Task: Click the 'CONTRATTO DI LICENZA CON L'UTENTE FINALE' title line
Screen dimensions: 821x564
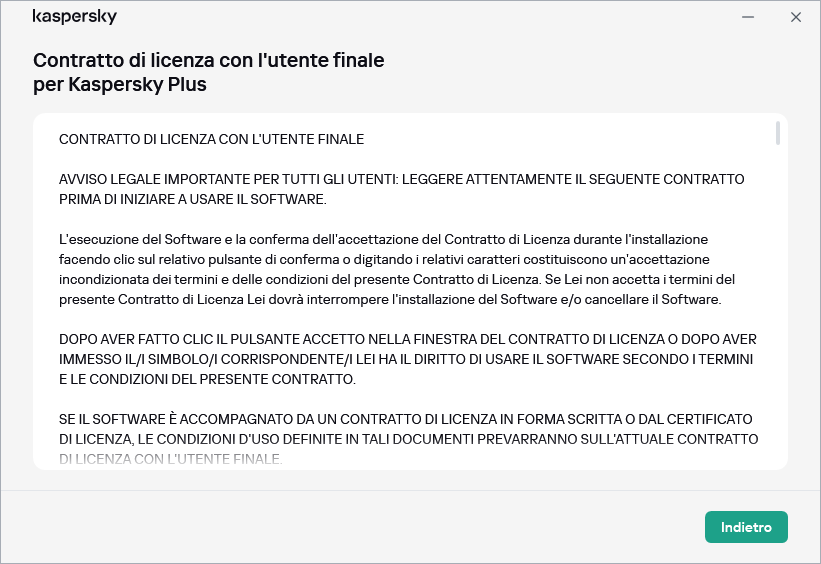Action: pyautogui.click(x=211, y=139)
